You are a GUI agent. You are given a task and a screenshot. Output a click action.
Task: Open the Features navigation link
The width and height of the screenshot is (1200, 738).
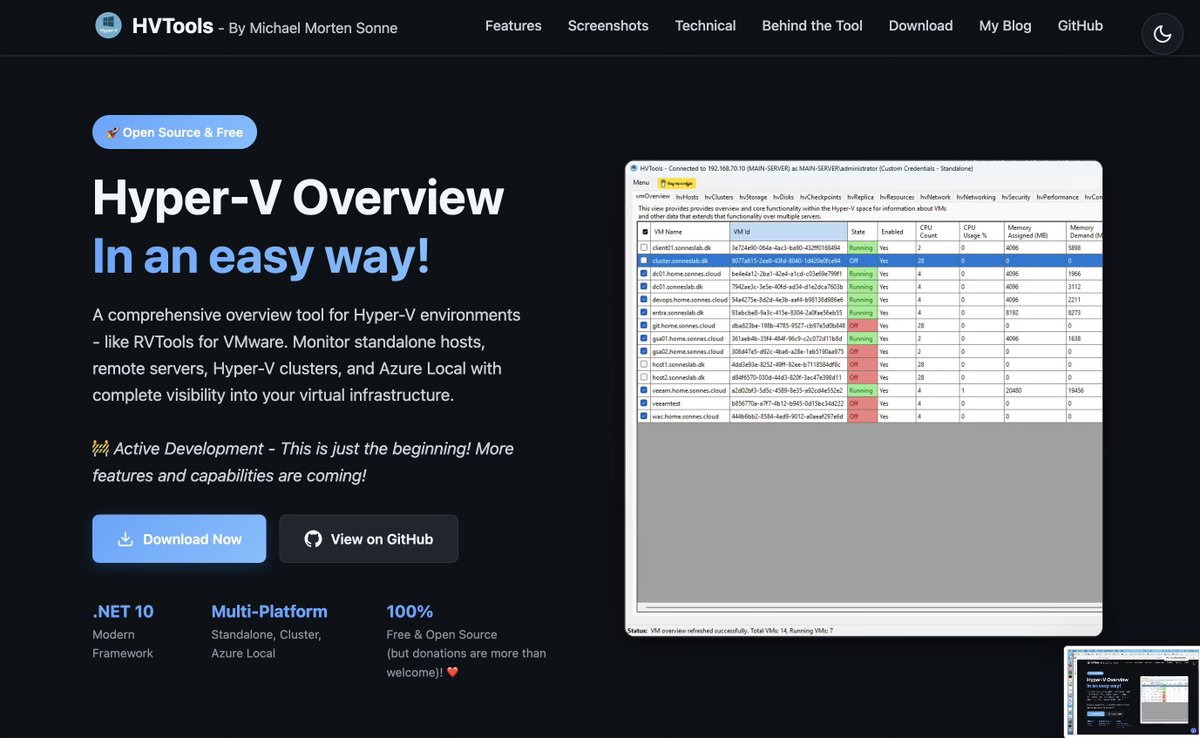pyautogui.click(x=513, y=26)
